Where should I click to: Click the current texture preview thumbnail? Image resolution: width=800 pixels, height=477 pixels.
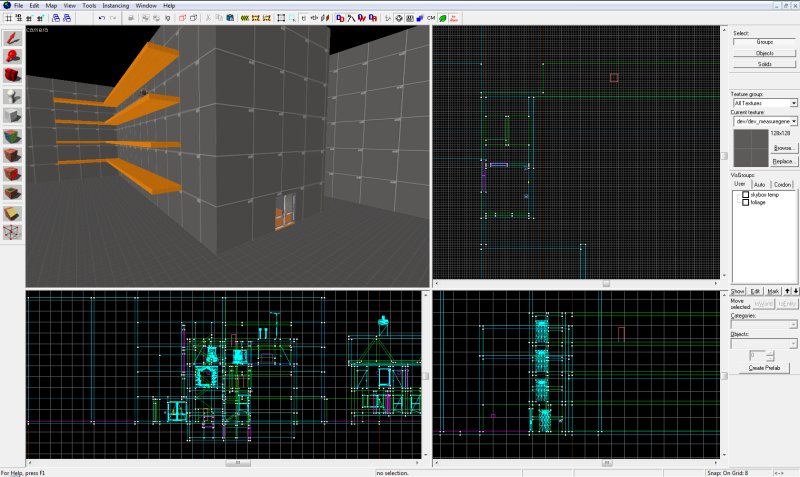[751, 148]
